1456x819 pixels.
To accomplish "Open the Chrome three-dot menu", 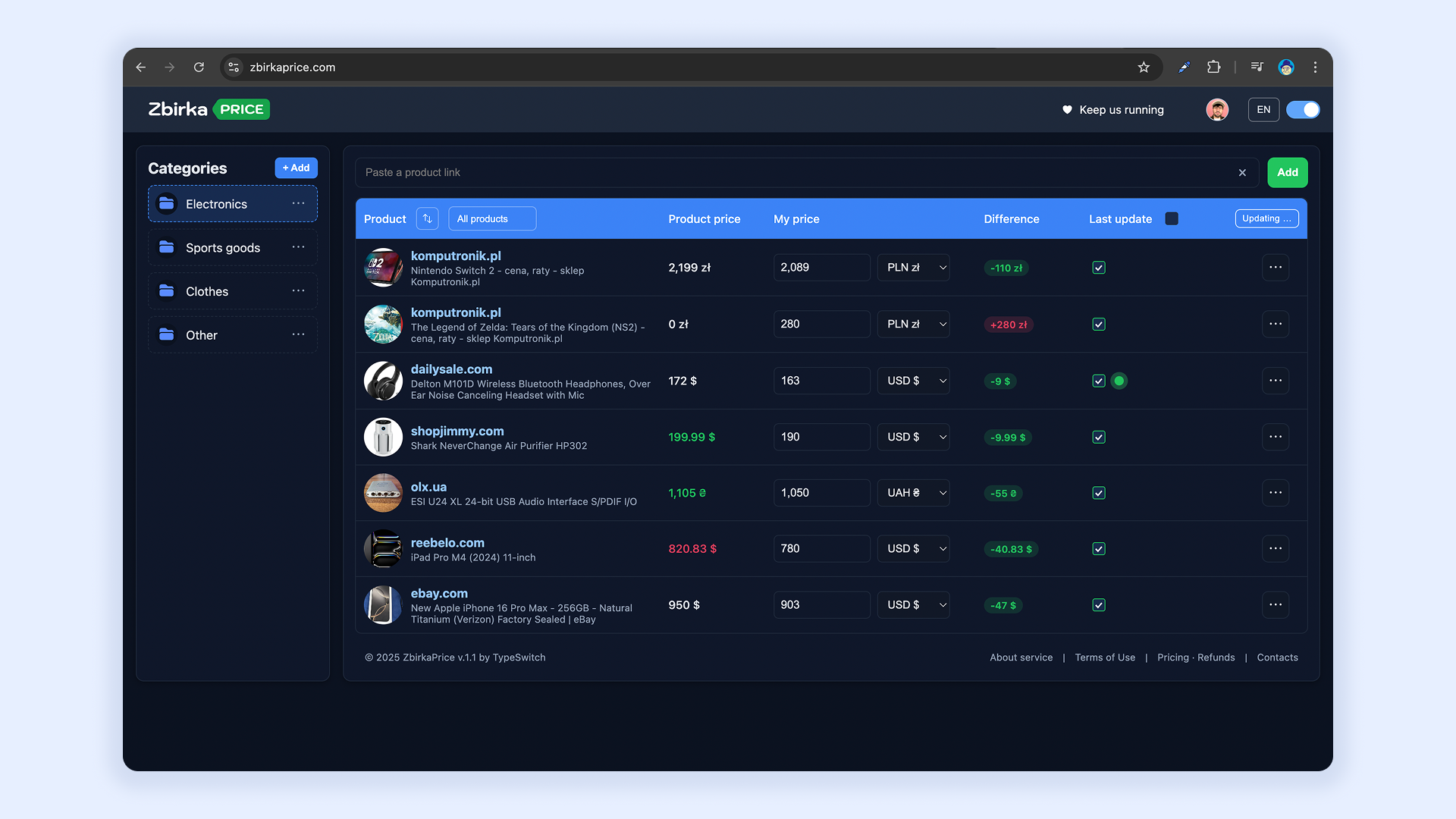I will [1315, 67].
